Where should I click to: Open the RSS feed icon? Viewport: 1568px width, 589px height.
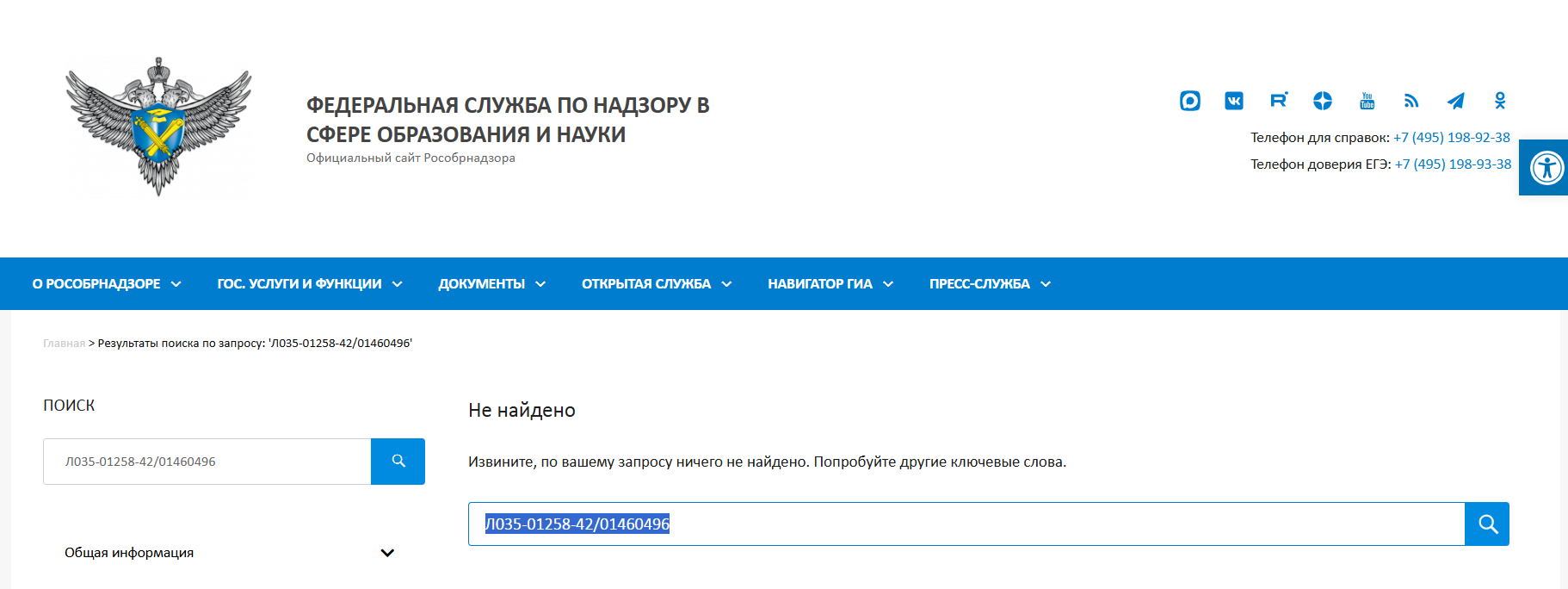pyautogui.click(x=1411, y=101)
